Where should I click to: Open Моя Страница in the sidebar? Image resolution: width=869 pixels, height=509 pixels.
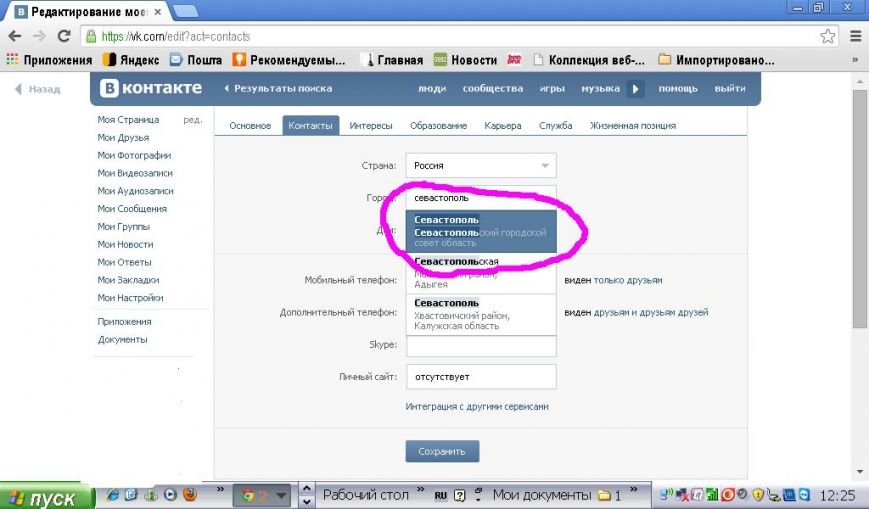point(128,120)
